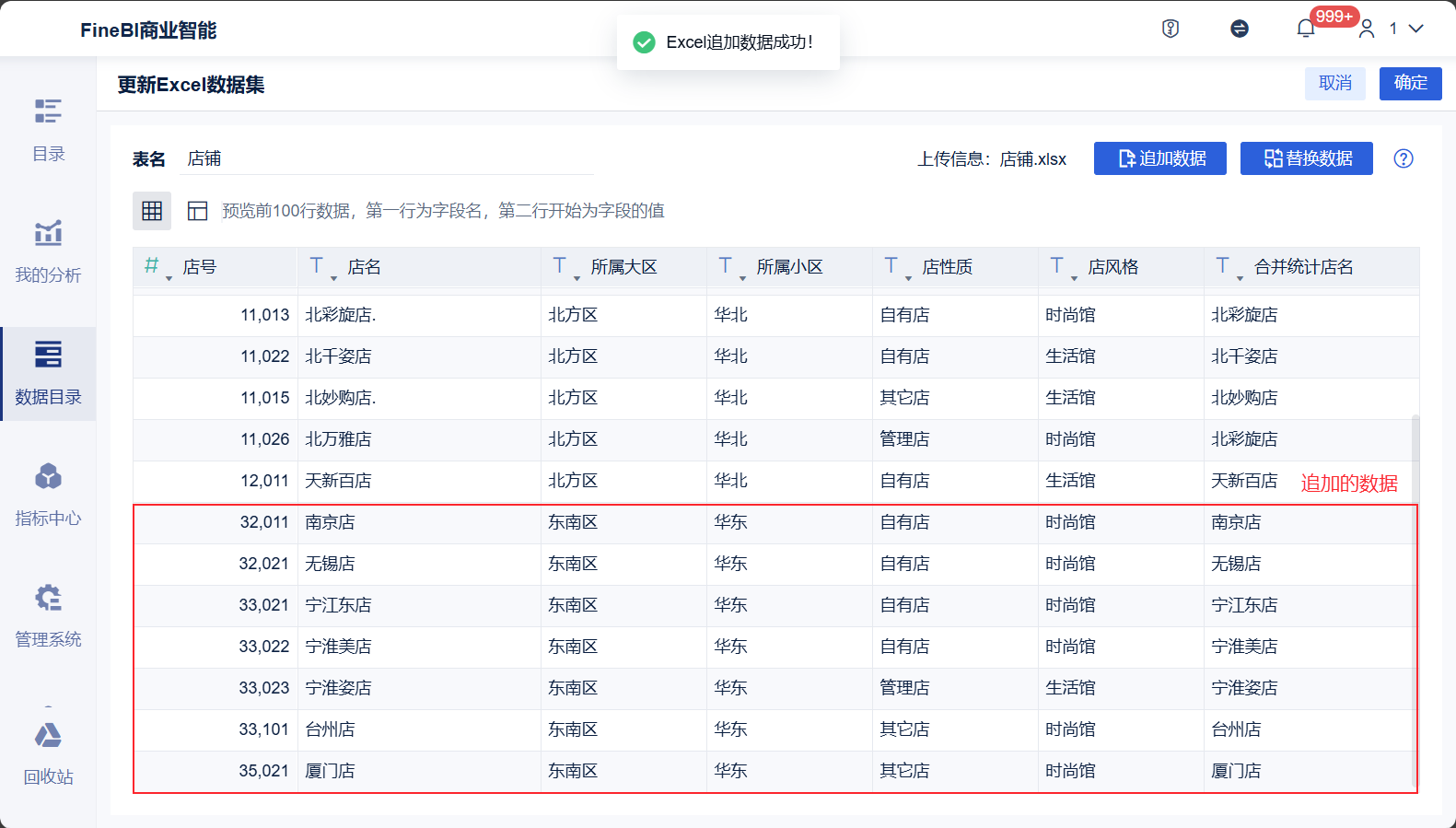The image size is (1456, 828).
Task: Click the 取消 button
Action: click(x=1335, y=84)
